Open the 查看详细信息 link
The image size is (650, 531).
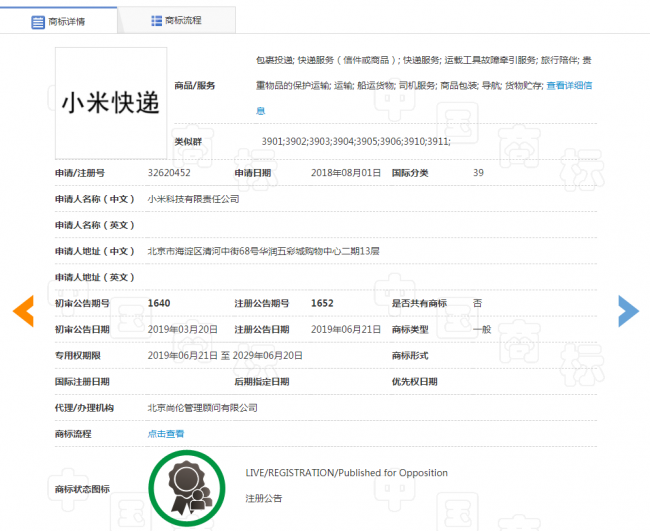click(569, 86)
